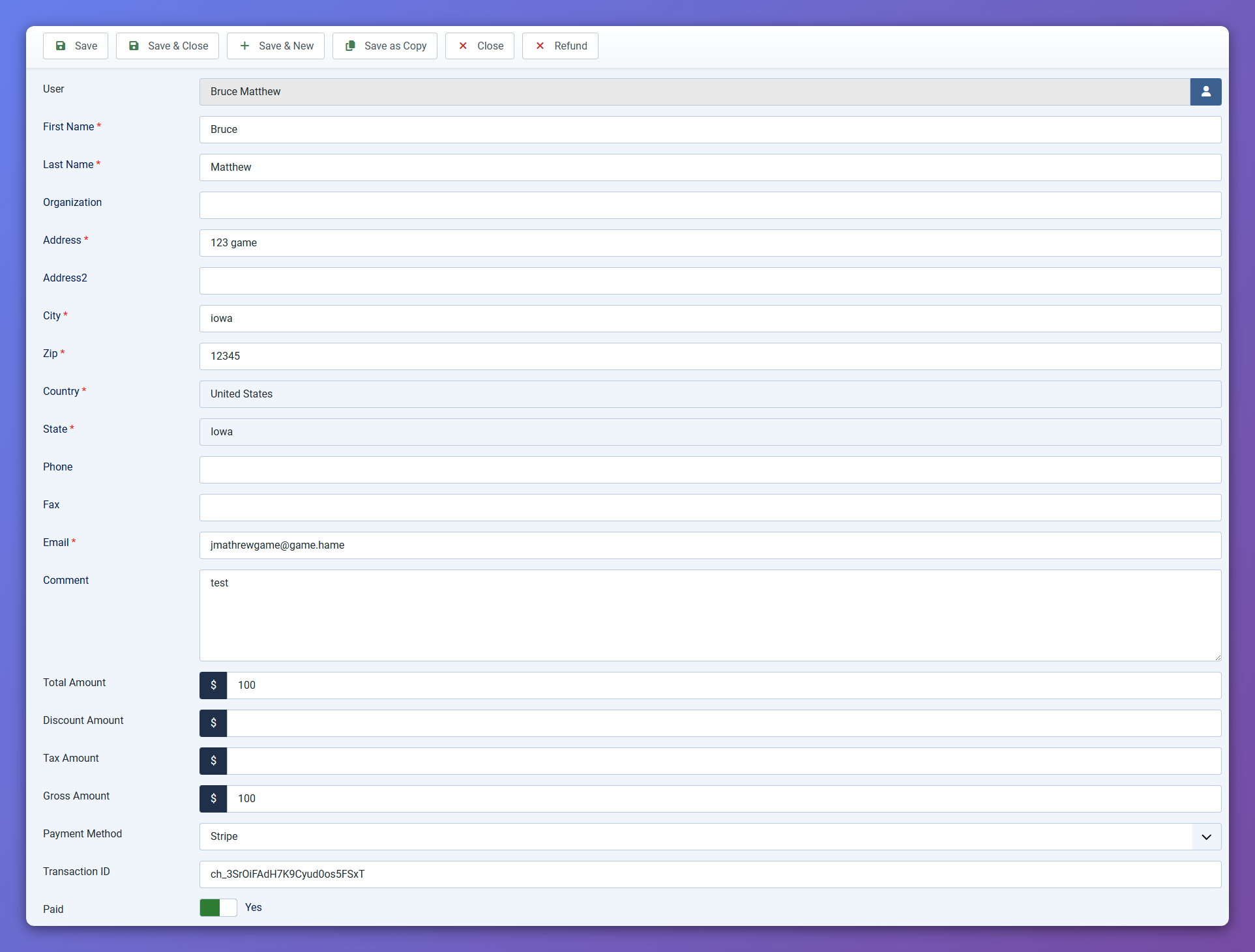Screen dimensions: 1255x952
Task: Click the Comment box resize handle
Action: 1217,657
